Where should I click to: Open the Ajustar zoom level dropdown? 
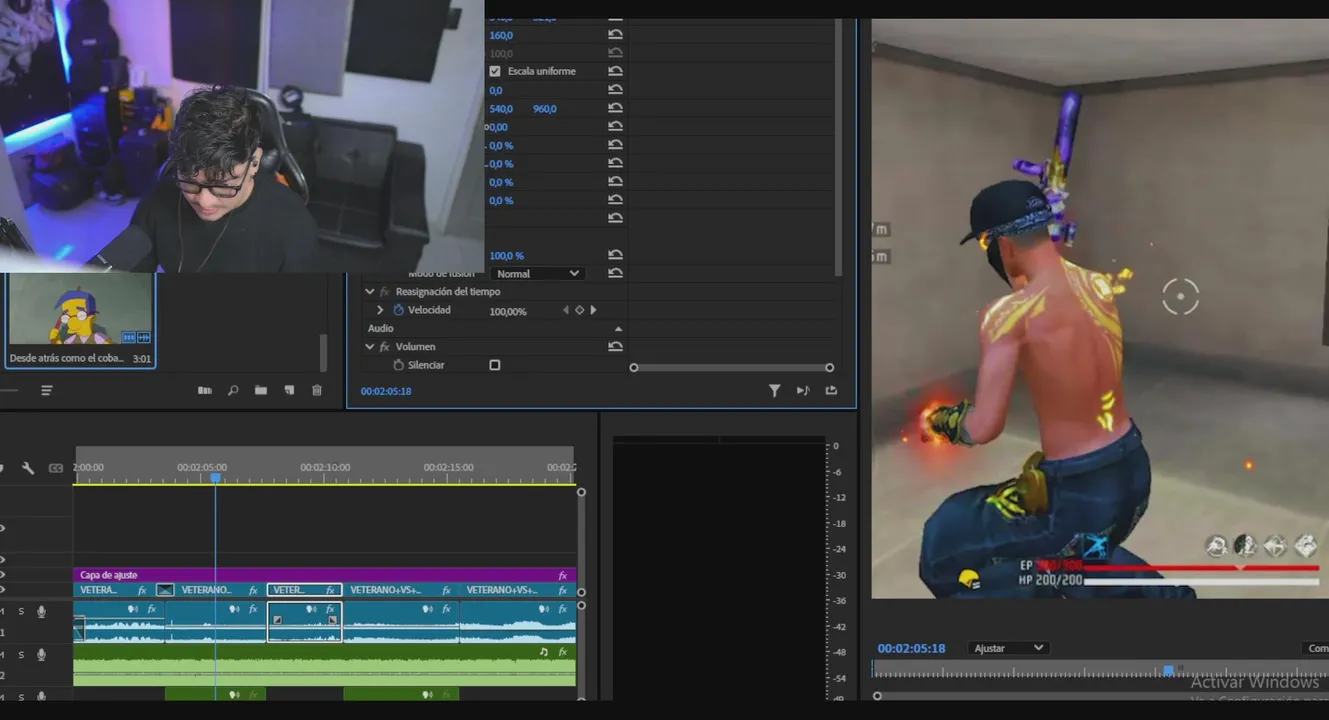pyautogui.click(x=1009, y=648)
